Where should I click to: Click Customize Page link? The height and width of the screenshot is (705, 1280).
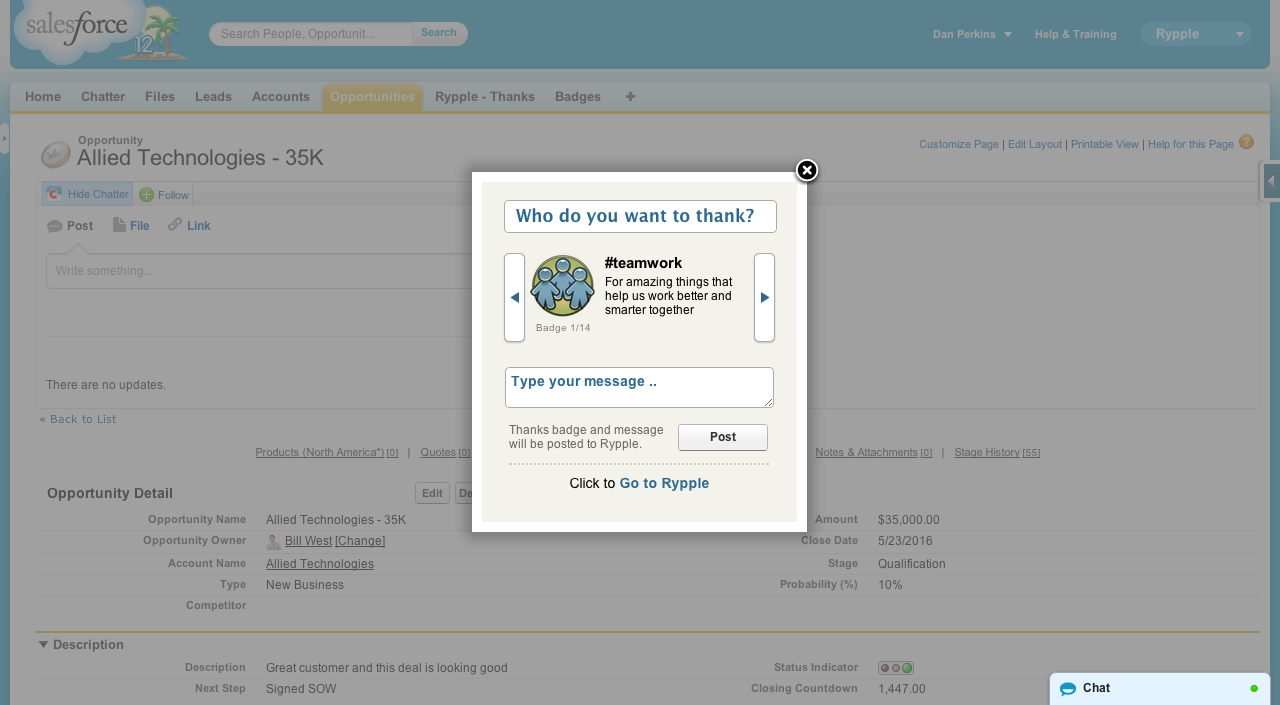click(x=959, y=145)
